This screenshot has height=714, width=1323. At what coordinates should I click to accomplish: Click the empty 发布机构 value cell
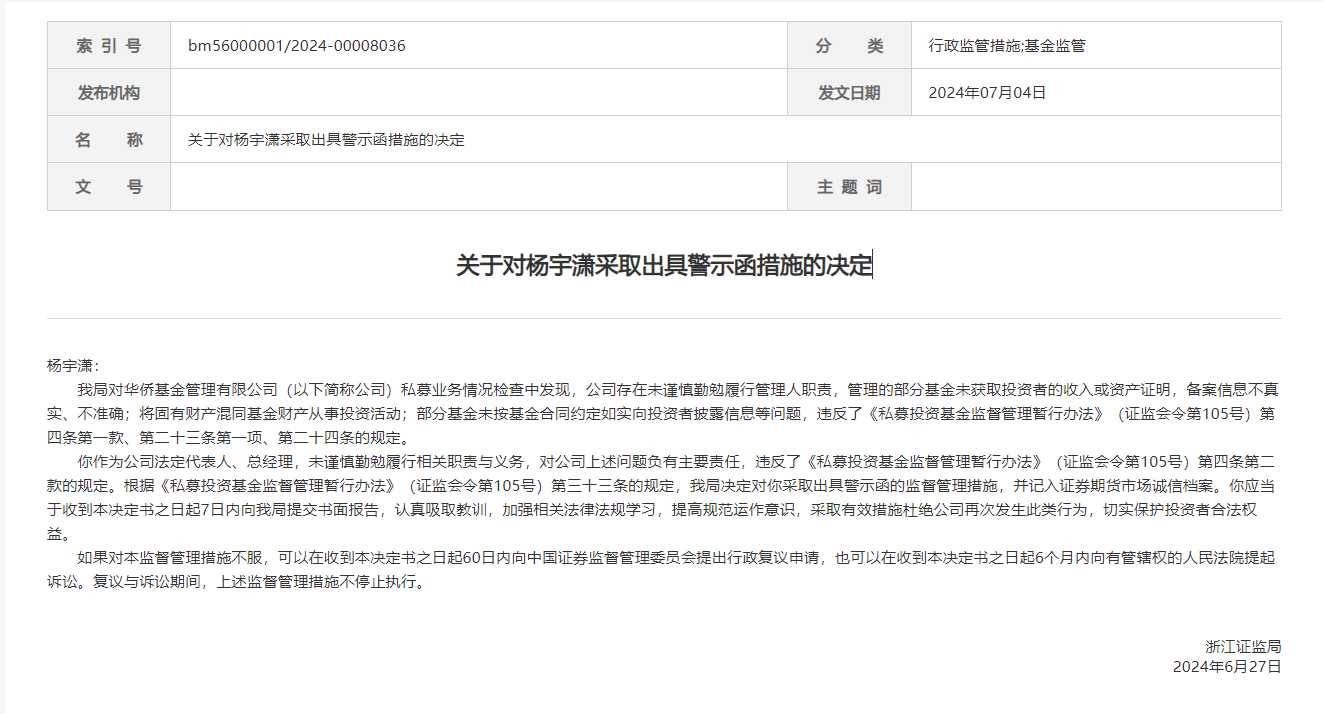pyautogui.click(x=478, y=93)
